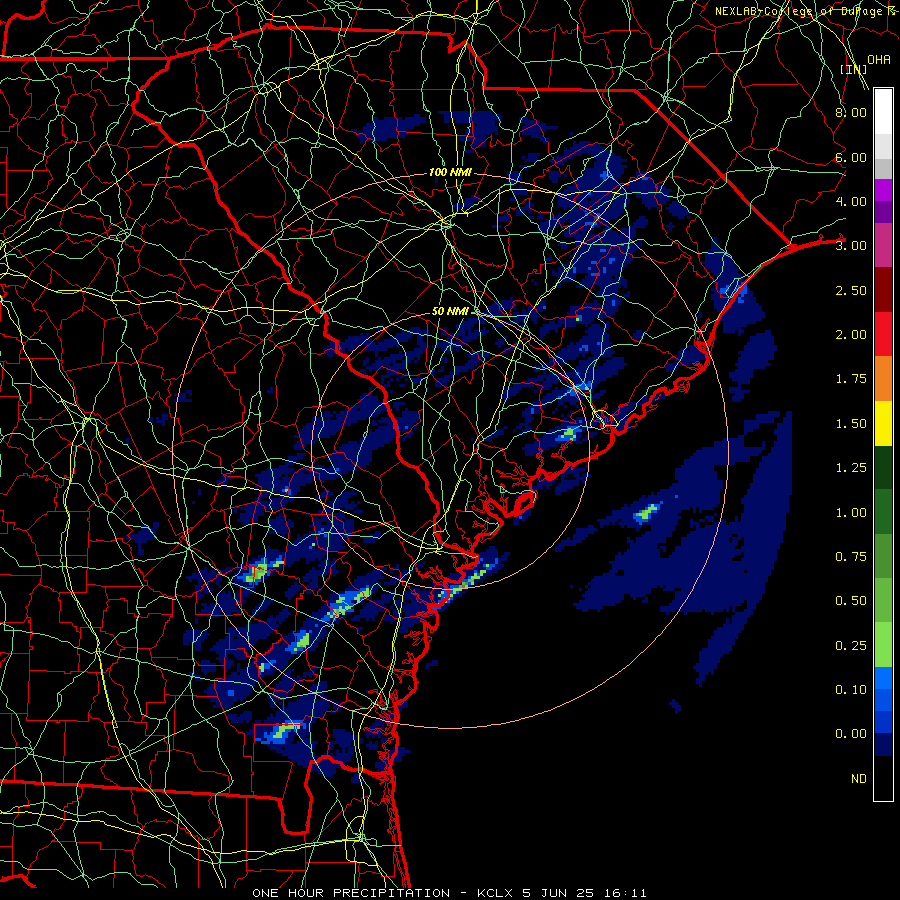This screenshot has width=900, height=900.
Task: Click the 0.50 legend label
Action: (x=851, y=601)
